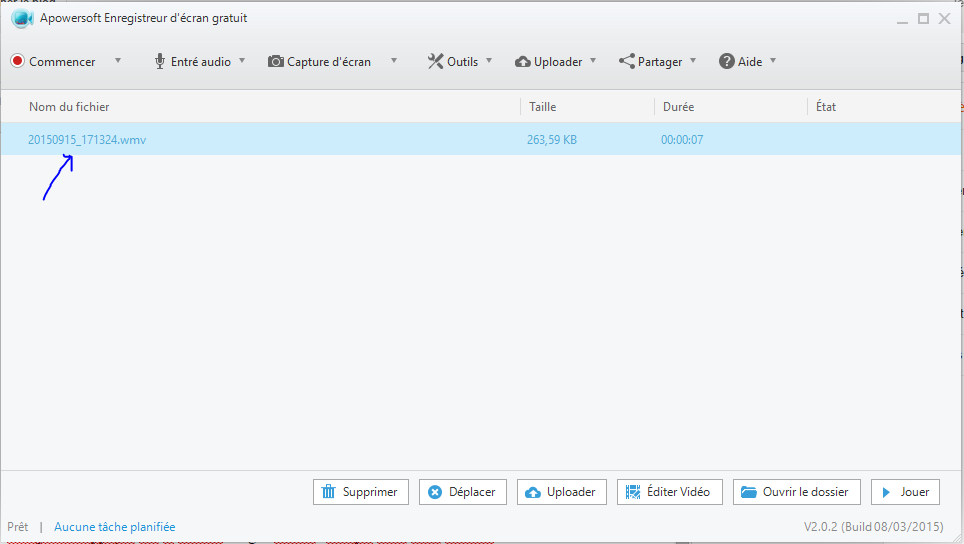Screen dimensions: 964x544
Task: Open the Outils menu label
Action: coord(462,61)
